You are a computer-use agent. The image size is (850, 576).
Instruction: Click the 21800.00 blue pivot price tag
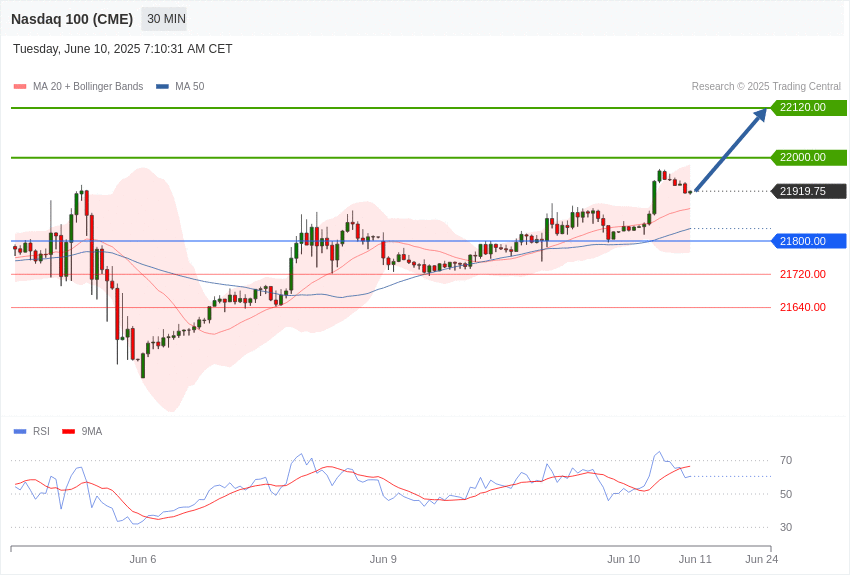[809, 241]
